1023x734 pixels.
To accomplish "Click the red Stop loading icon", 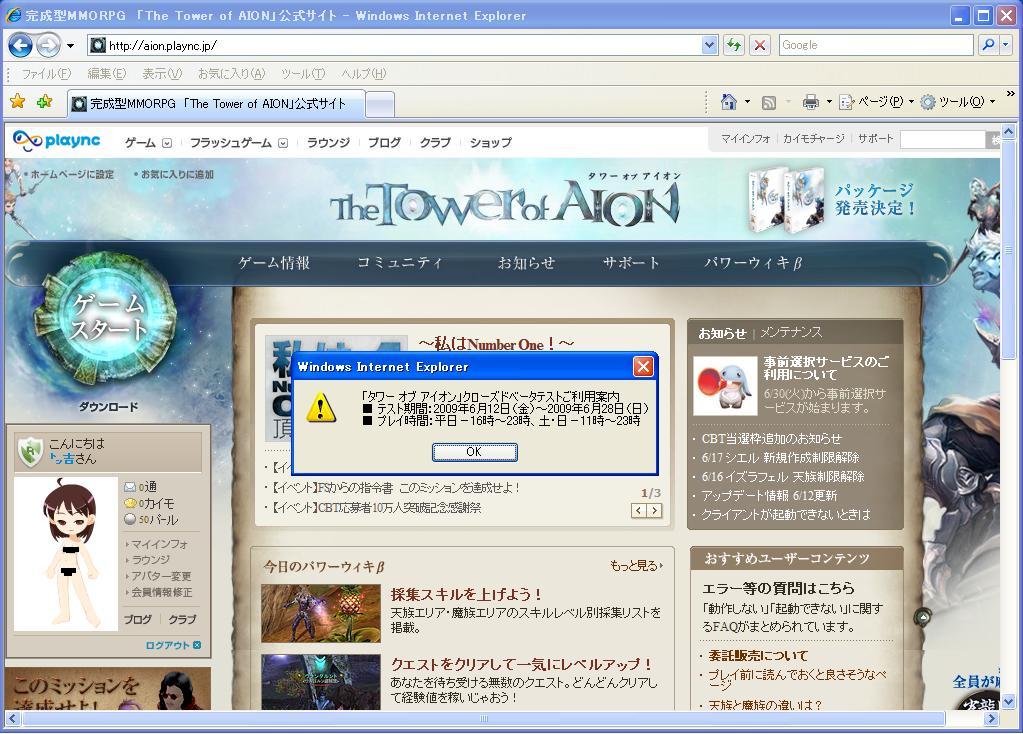I will tap(759, 45).
